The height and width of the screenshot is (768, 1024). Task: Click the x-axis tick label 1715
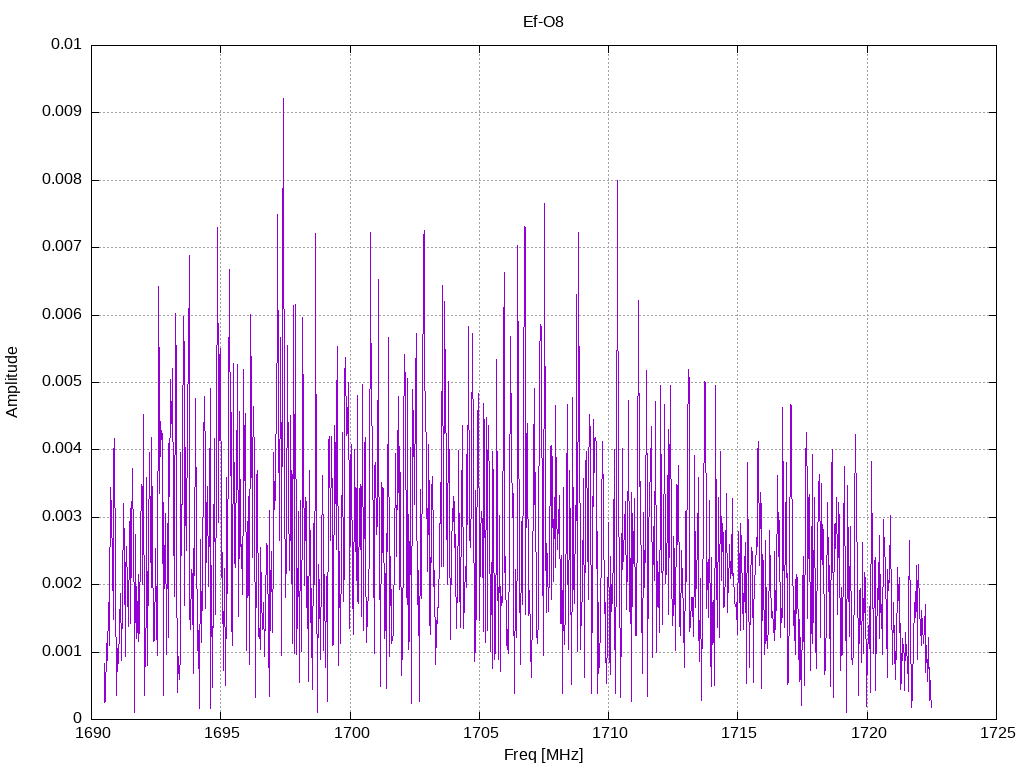(x=738, y=733)
